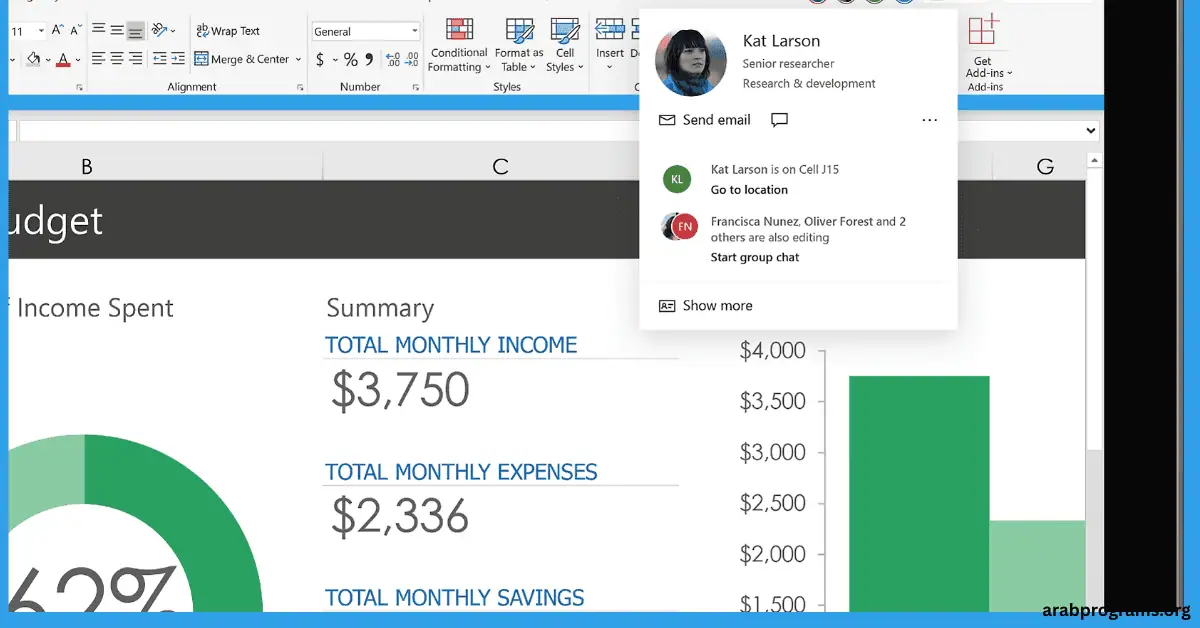The image size is (1200, 628).
Task: Open Cell Styles gallery
Action: 565,45
